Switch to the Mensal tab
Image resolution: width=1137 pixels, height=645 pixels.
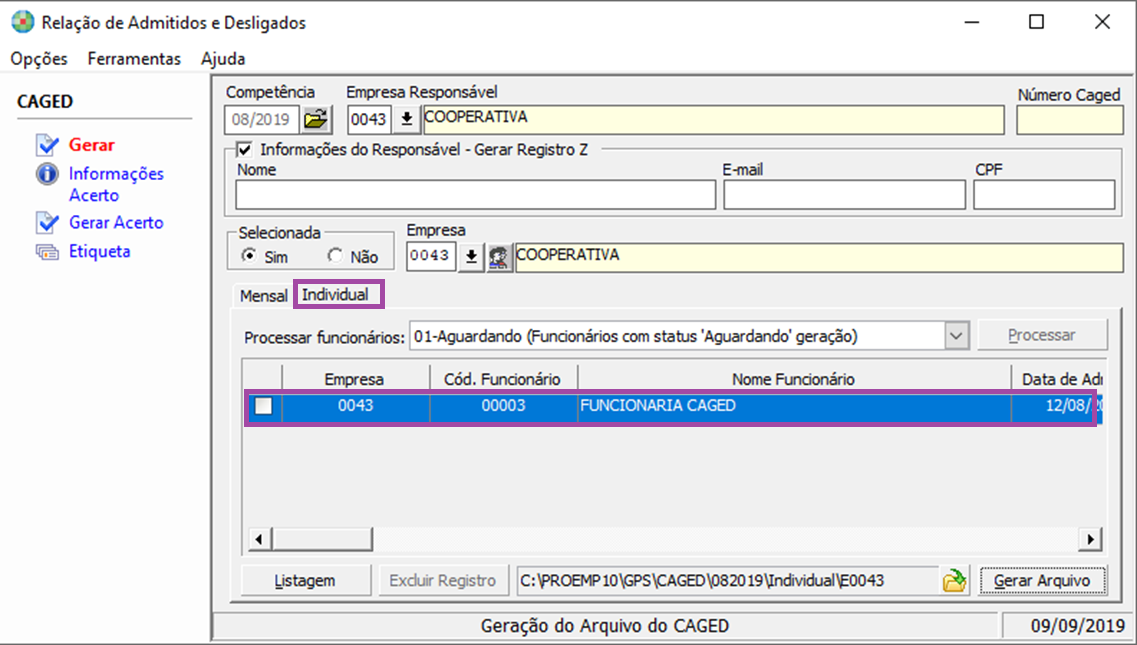pyautogui.click(x=263, y=296)
